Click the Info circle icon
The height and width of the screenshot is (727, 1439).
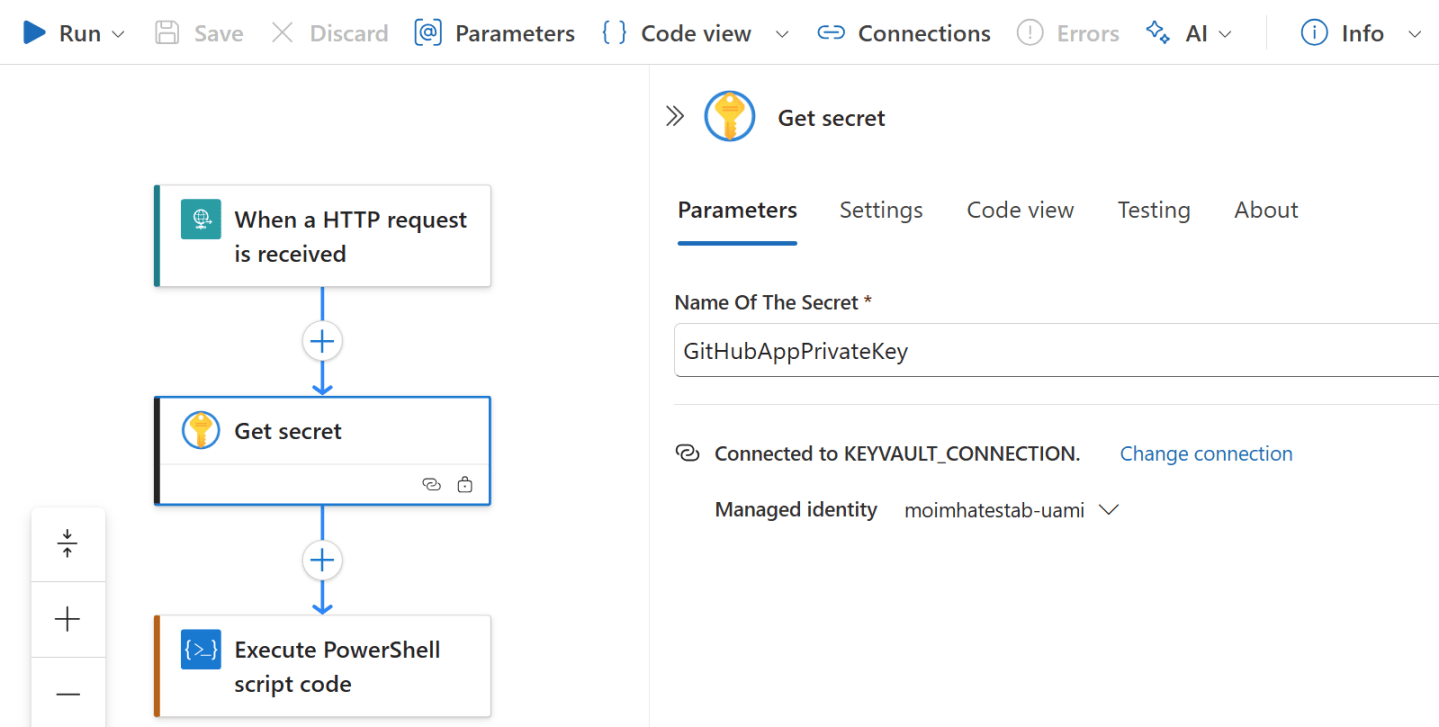click(1314, 33)
